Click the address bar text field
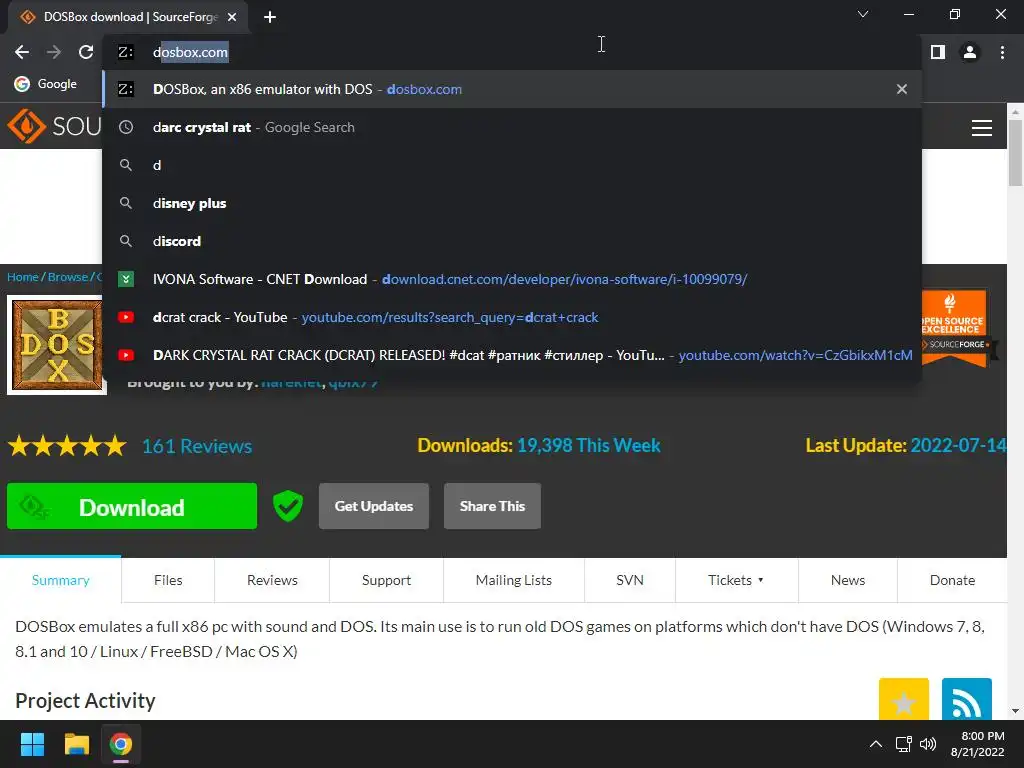This screenshot has width=1024, height=768. click(x=512, y=52)
